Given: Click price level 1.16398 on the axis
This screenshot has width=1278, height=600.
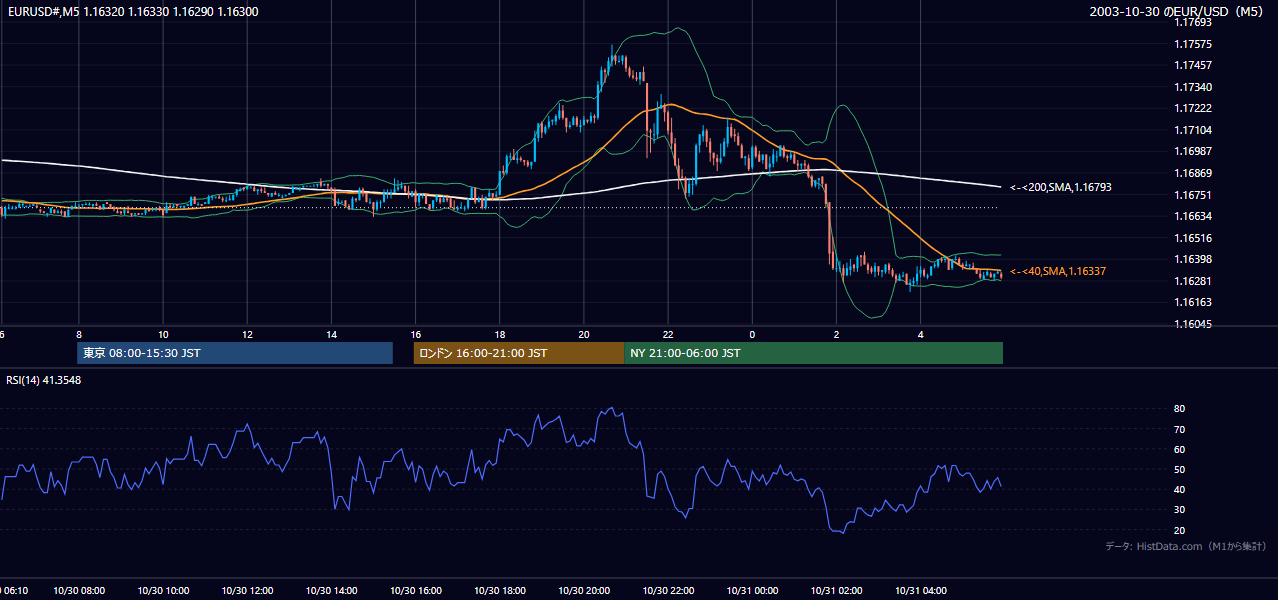Looking at the screenshot, I should (1192, 259).
